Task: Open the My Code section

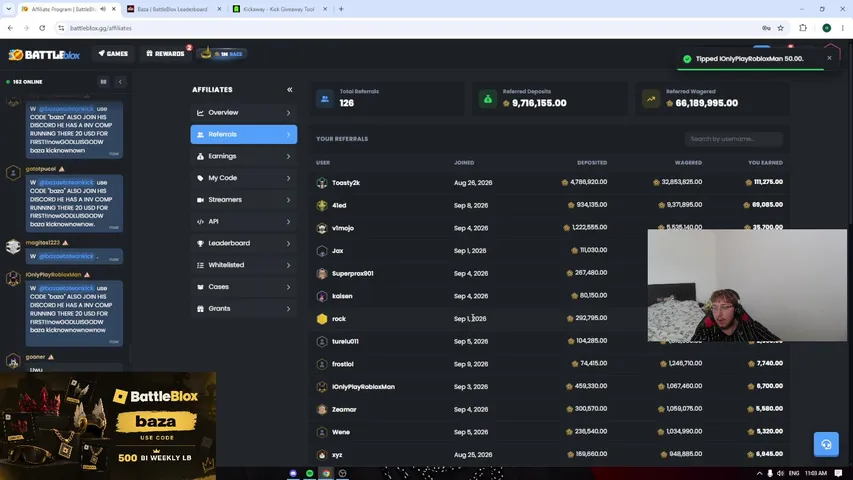Action: 244,178
